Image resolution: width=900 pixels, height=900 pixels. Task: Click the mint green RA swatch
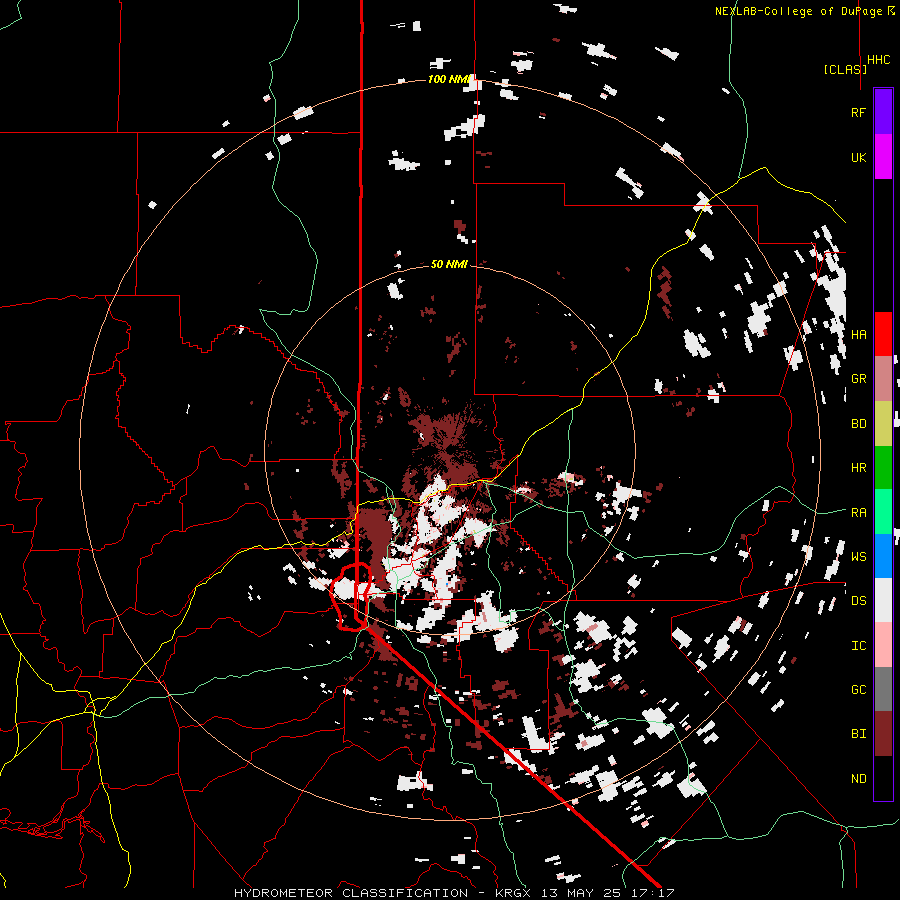[x=883, y=512]
